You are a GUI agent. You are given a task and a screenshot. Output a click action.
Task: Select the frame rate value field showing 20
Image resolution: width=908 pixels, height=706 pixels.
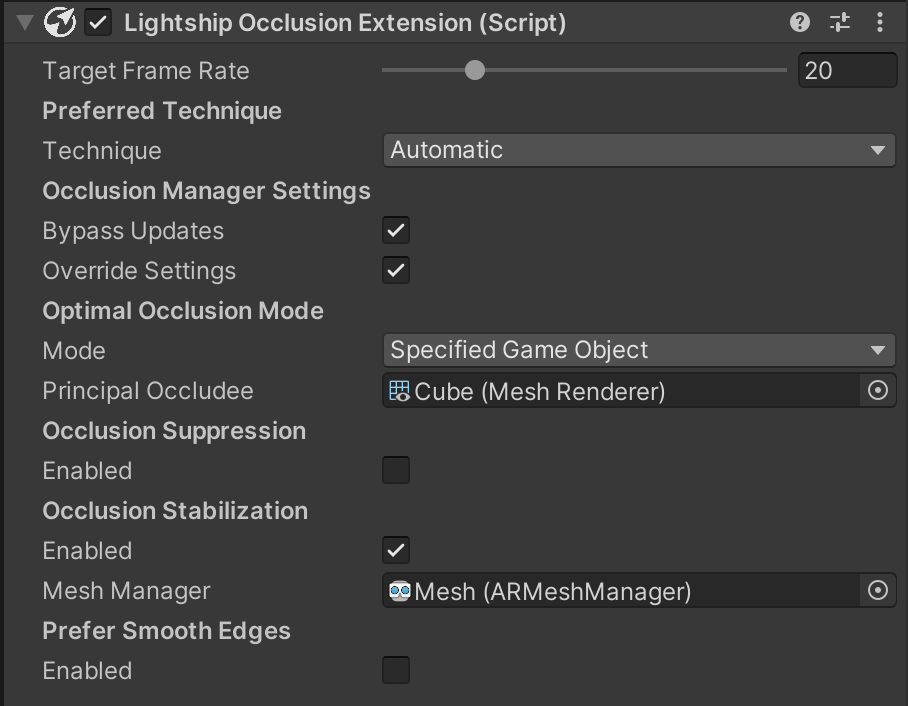(847, 70)
